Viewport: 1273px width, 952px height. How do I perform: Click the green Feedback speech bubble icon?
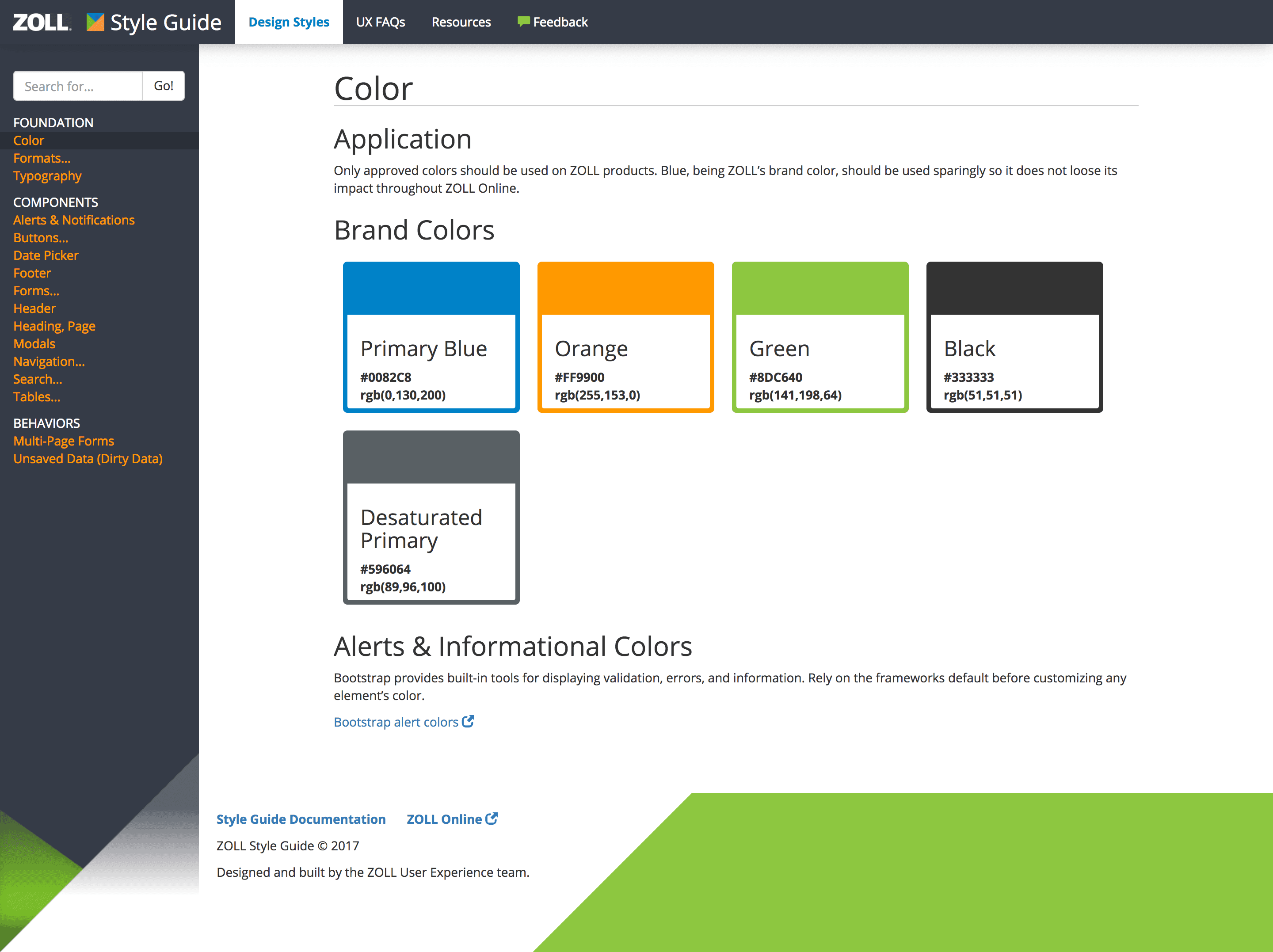click(523, 22)
